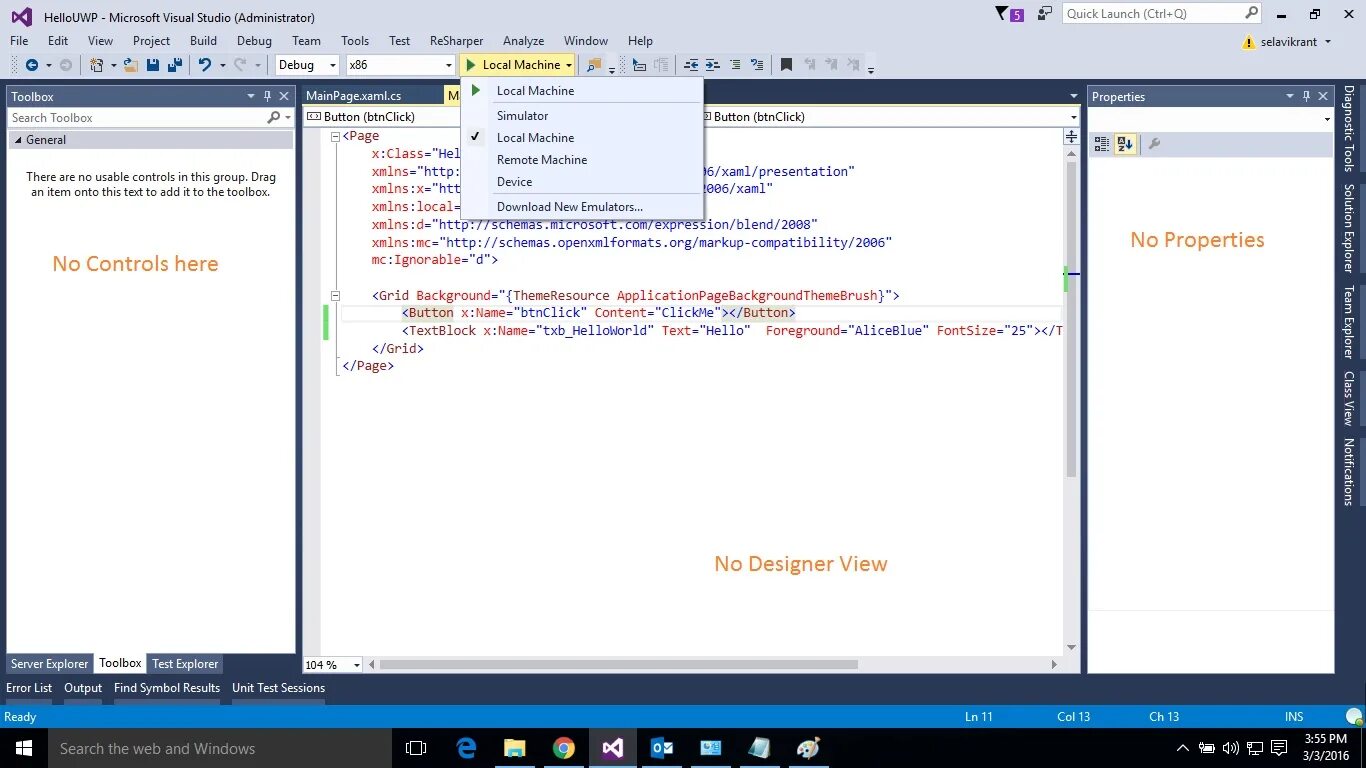Click the New Project toolbar icon
This screenshot has height=768, width=1366.
(97, 65)
